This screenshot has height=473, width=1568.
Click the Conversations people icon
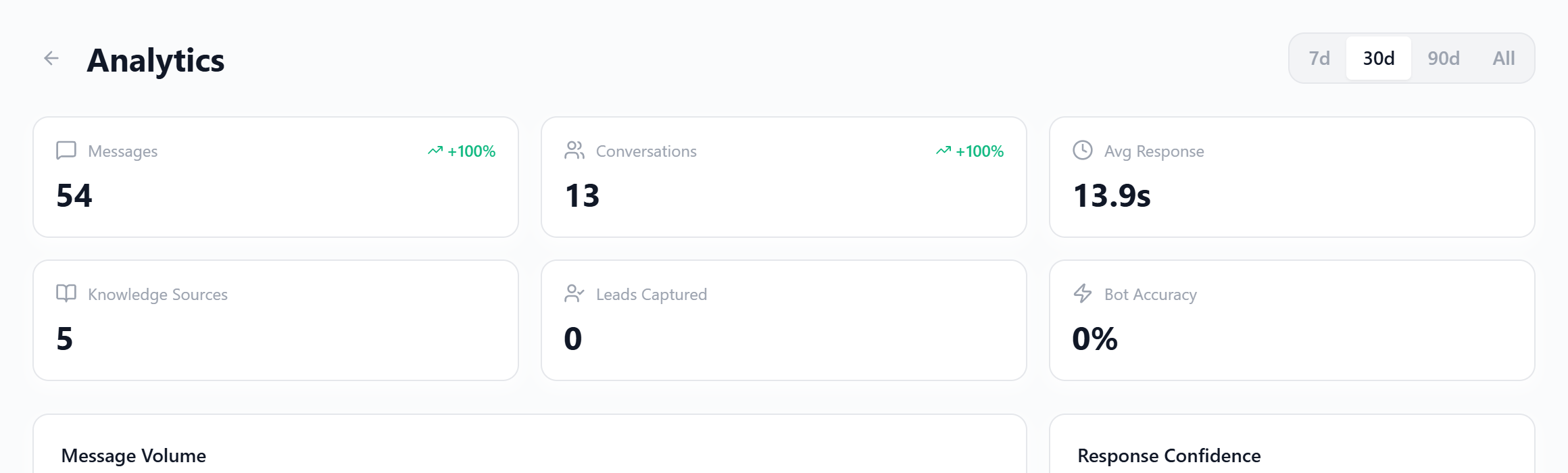click(x=574, y=150)
